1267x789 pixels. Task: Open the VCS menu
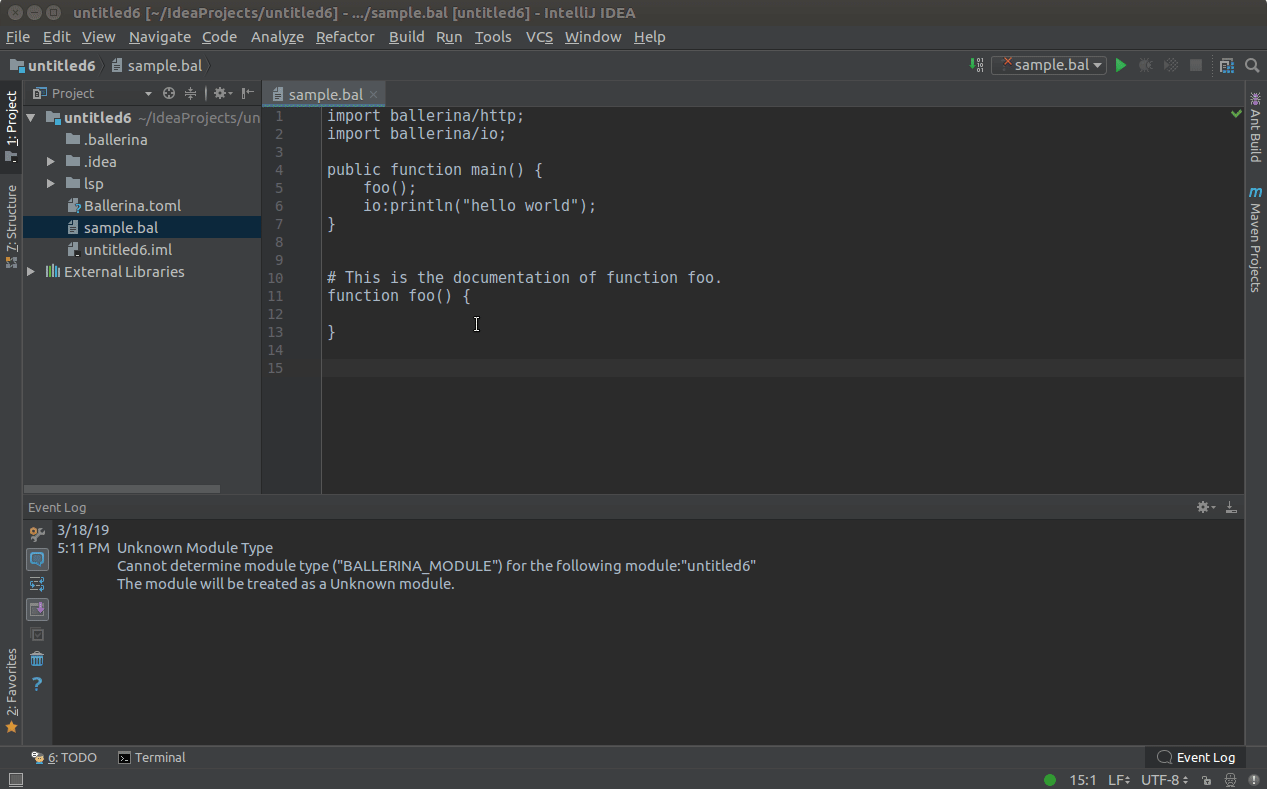pos(540,37)
